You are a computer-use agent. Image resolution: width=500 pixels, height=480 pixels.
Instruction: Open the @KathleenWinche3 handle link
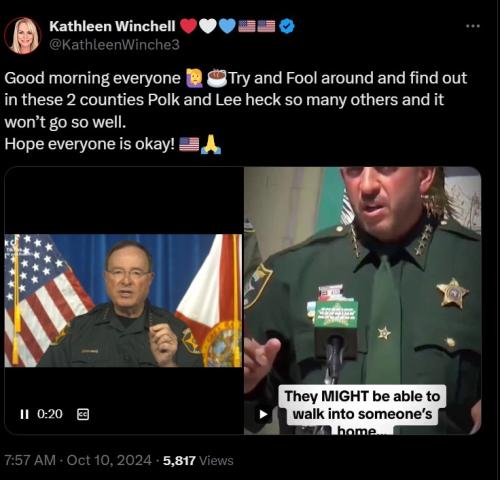coord(114,45)
